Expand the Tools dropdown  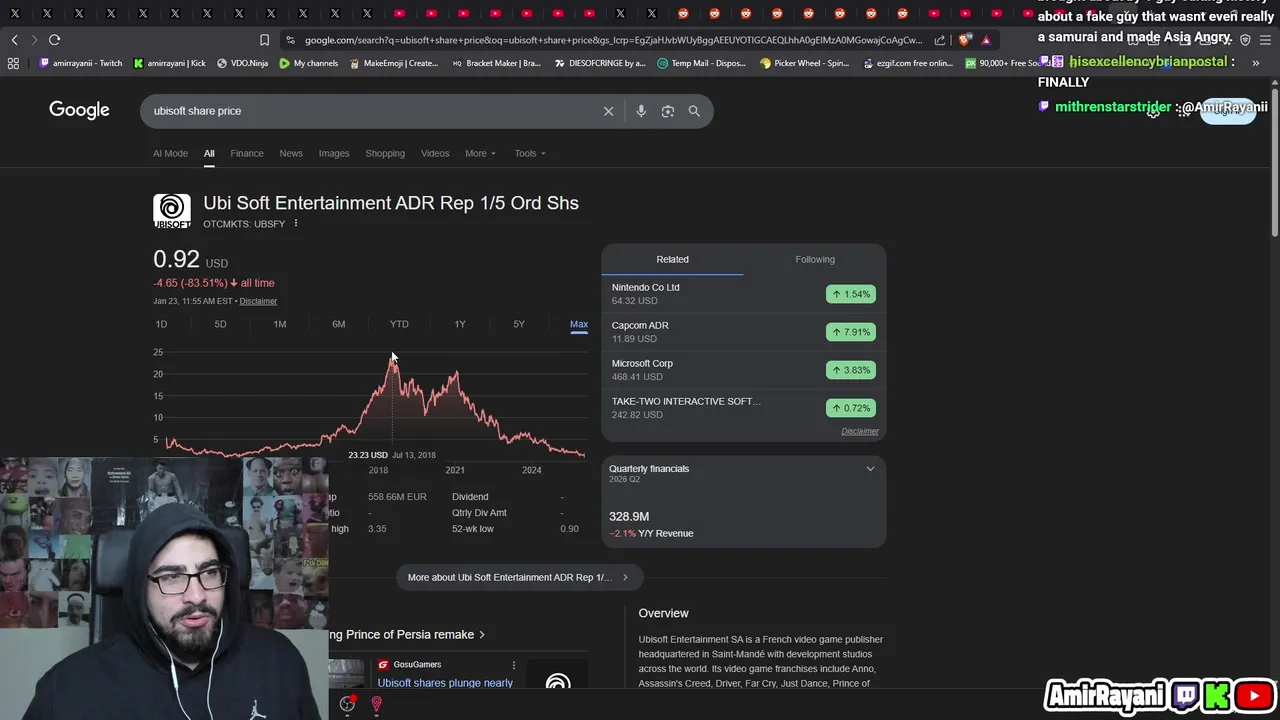click(530, 153)
